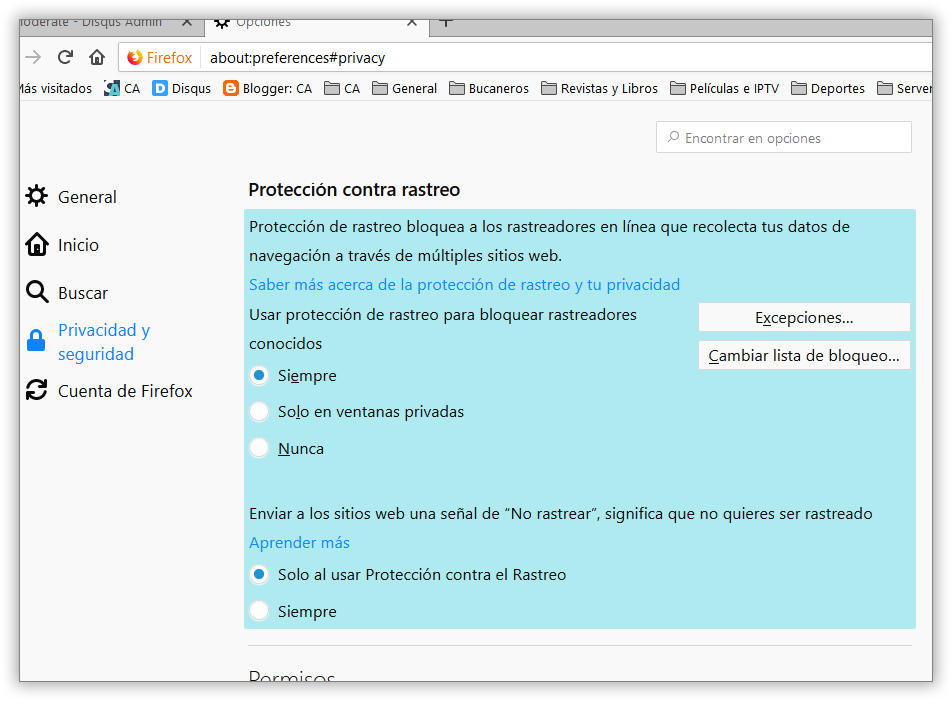Select Siempre for No rastrear signal
The width and height of the screenshot is (952, 701).
[x=259, y=611]
